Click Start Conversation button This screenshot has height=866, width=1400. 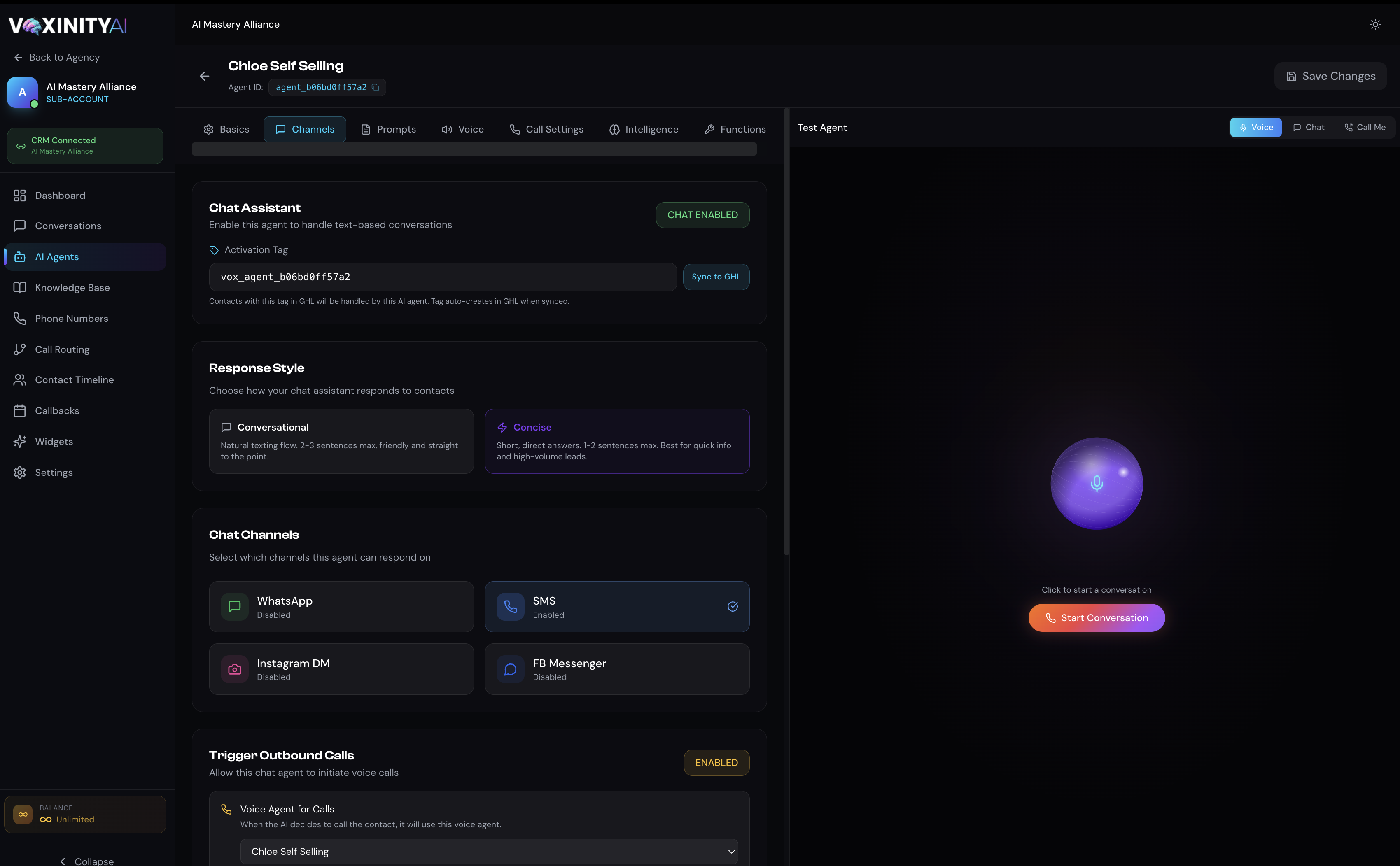coord(1097,617)
